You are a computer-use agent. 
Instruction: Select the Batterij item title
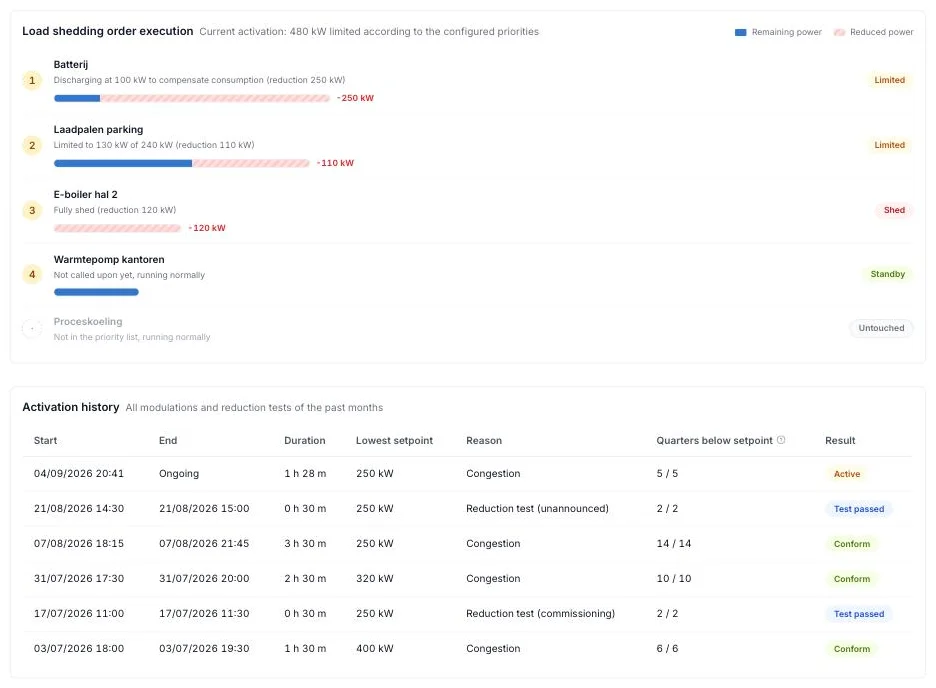click(x=70, y=64)
